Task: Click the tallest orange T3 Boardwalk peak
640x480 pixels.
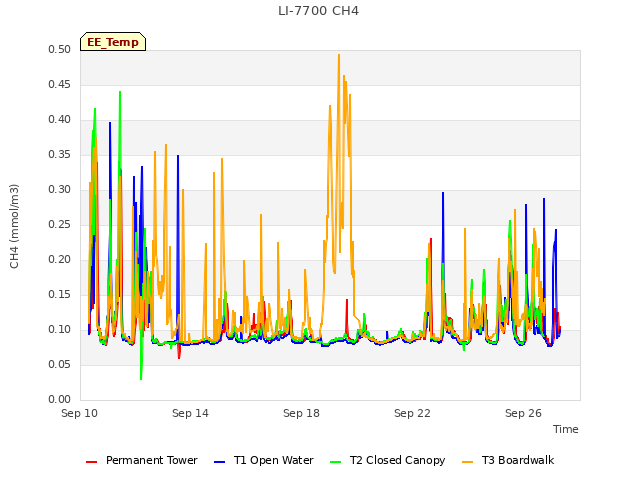Action: coord(339,56)
